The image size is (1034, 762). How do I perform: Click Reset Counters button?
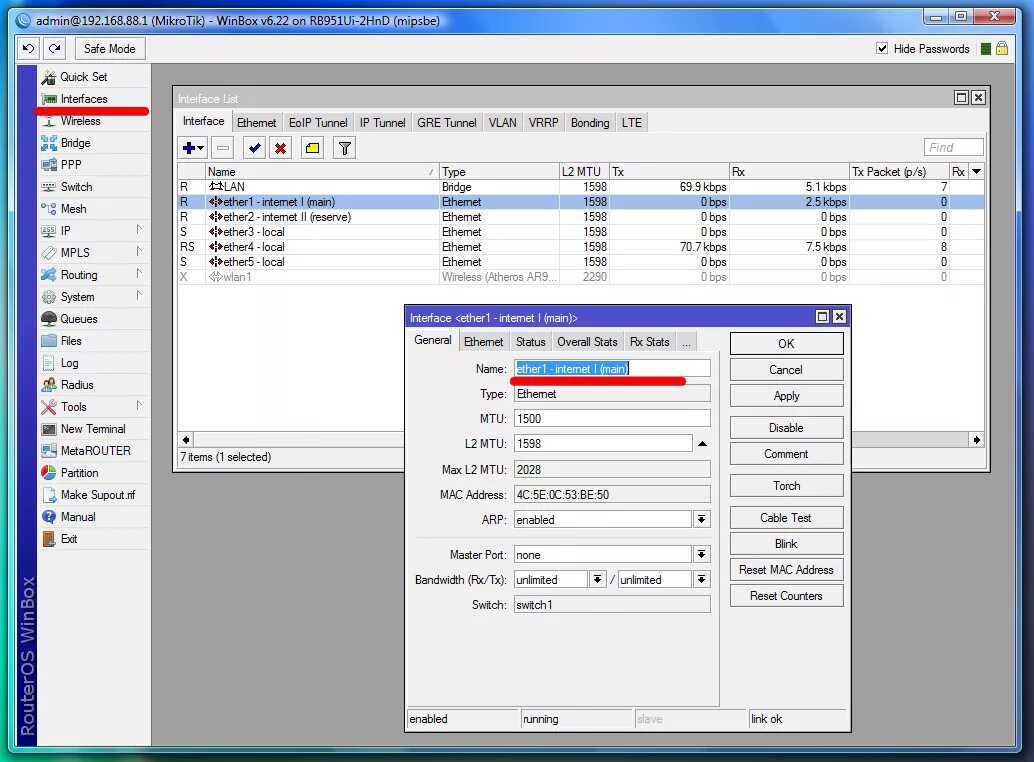pyautogui.click(x=786, y=596)
